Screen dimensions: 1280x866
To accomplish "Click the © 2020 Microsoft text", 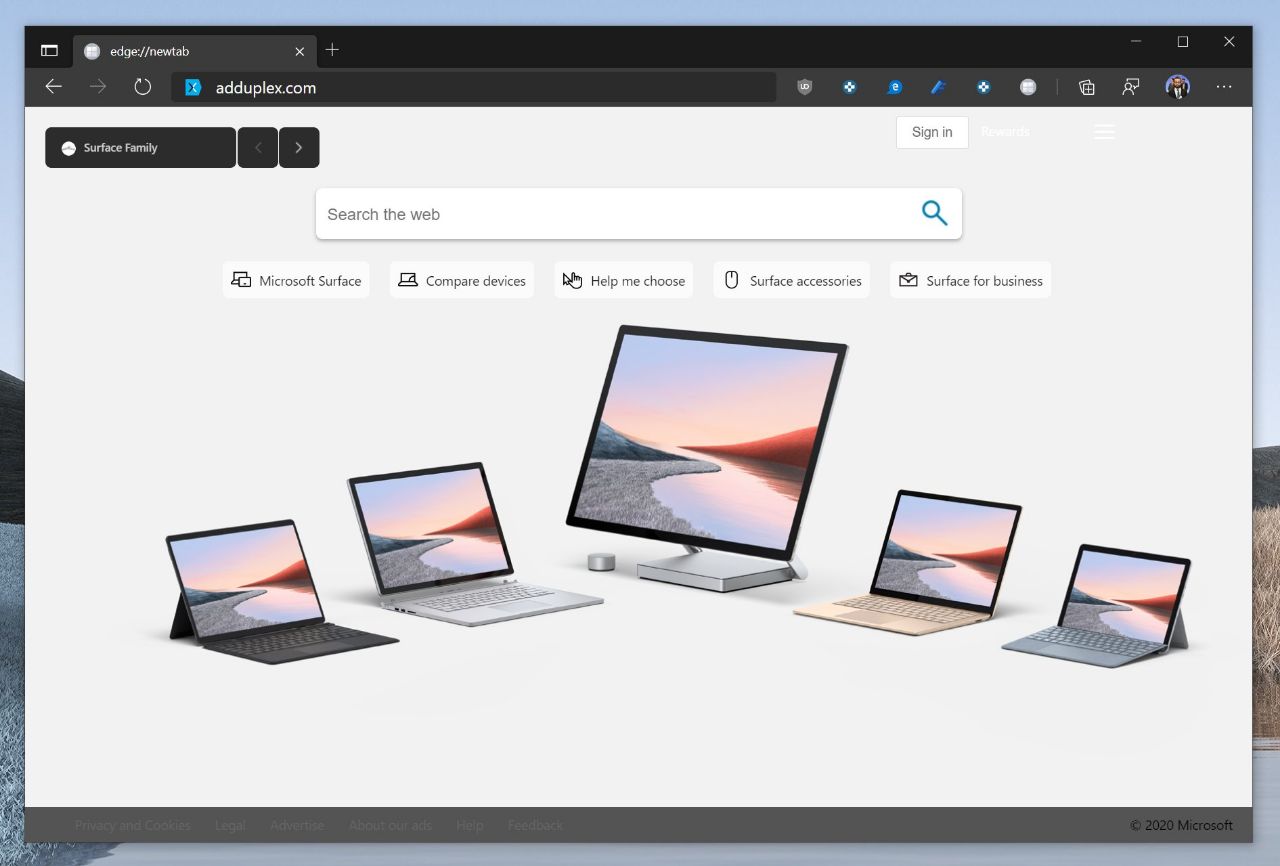I will click(1181, 825).
